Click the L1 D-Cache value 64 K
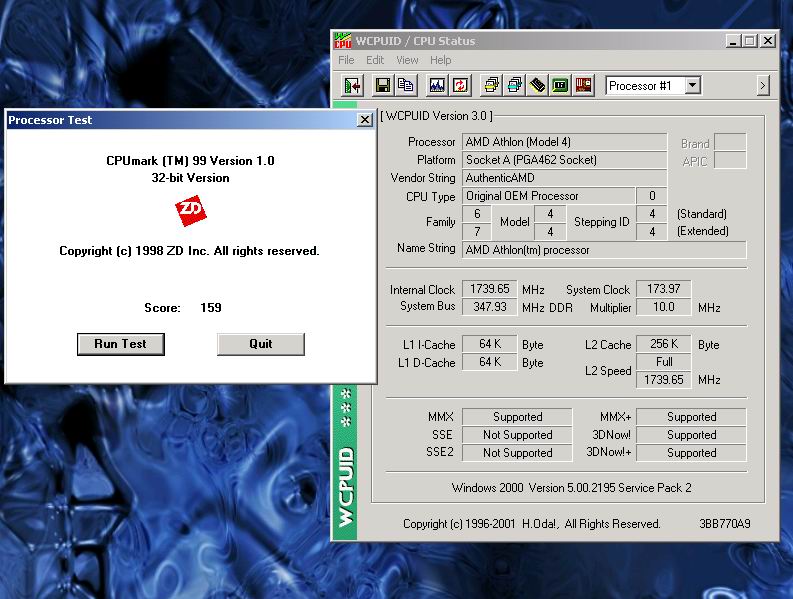The height and width of the screenshot is (599, 793). click(490, 362)
